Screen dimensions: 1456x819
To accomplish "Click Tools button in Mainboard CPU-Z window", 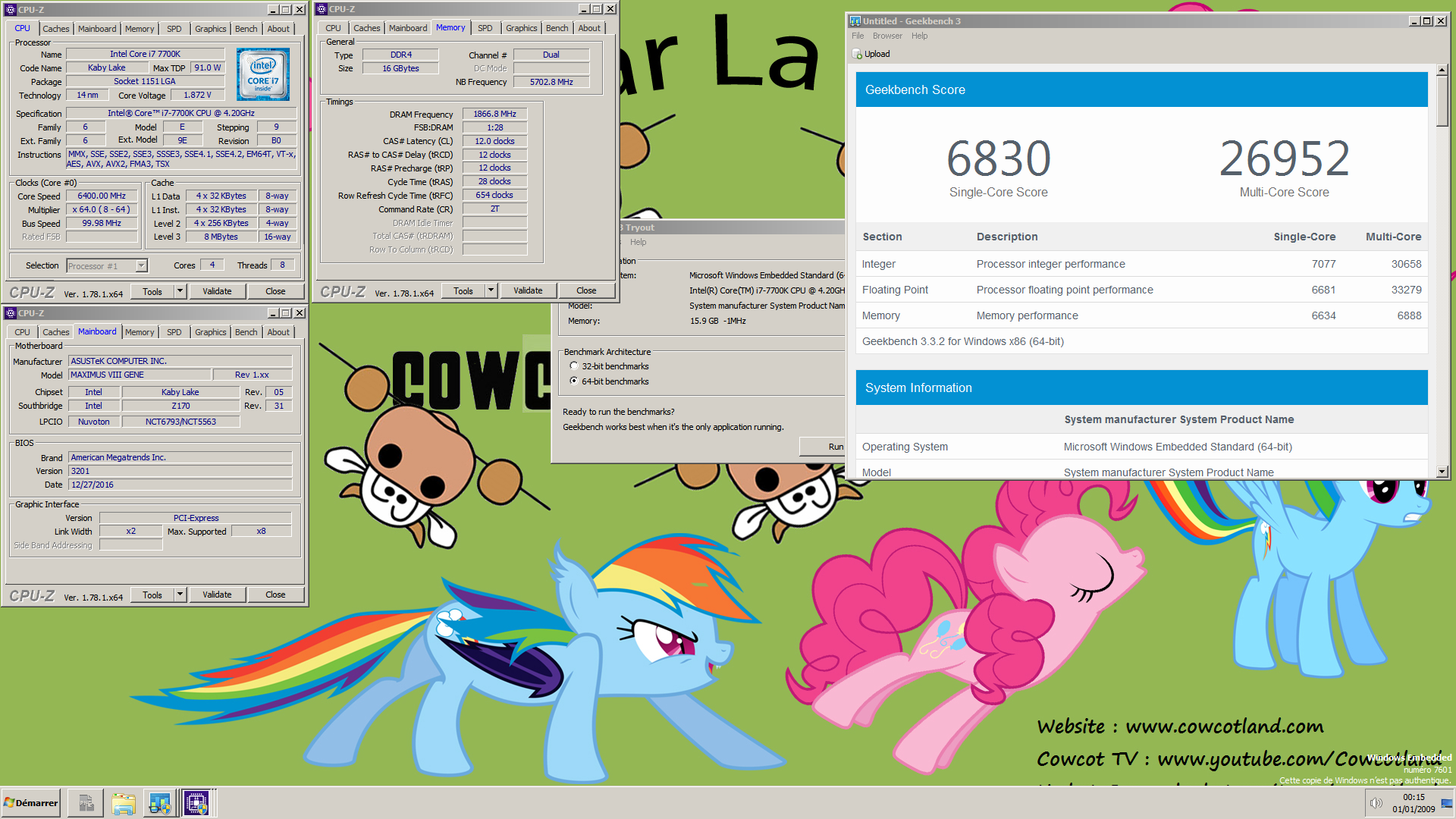I will coord(152,595).
